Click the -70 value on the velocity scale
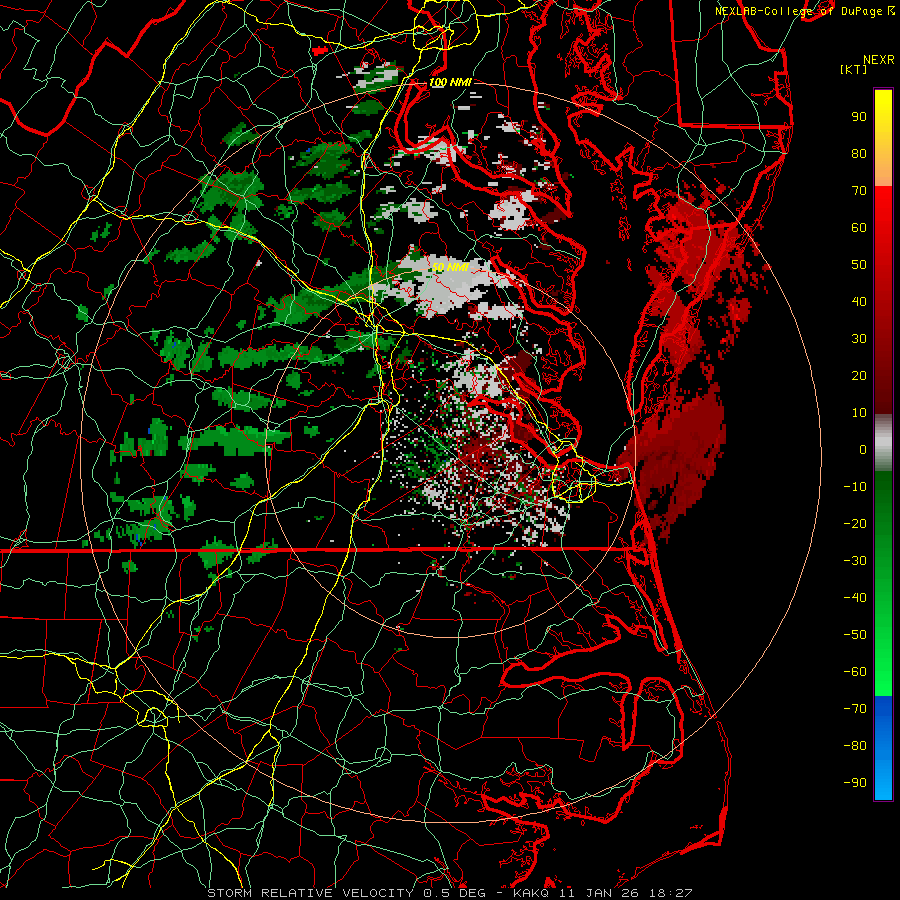900x900 pixels. [x=855, y=709]
